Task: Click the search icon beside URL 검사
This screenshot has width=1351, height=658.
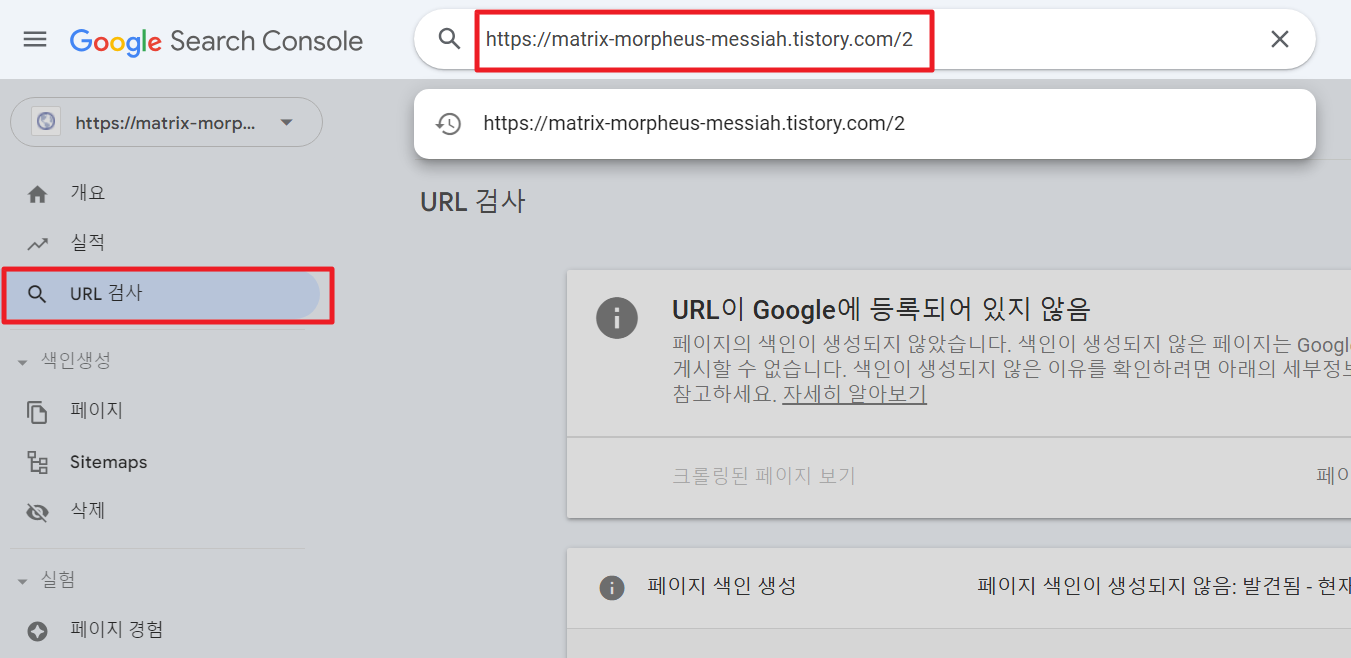Action: point(37,294)
